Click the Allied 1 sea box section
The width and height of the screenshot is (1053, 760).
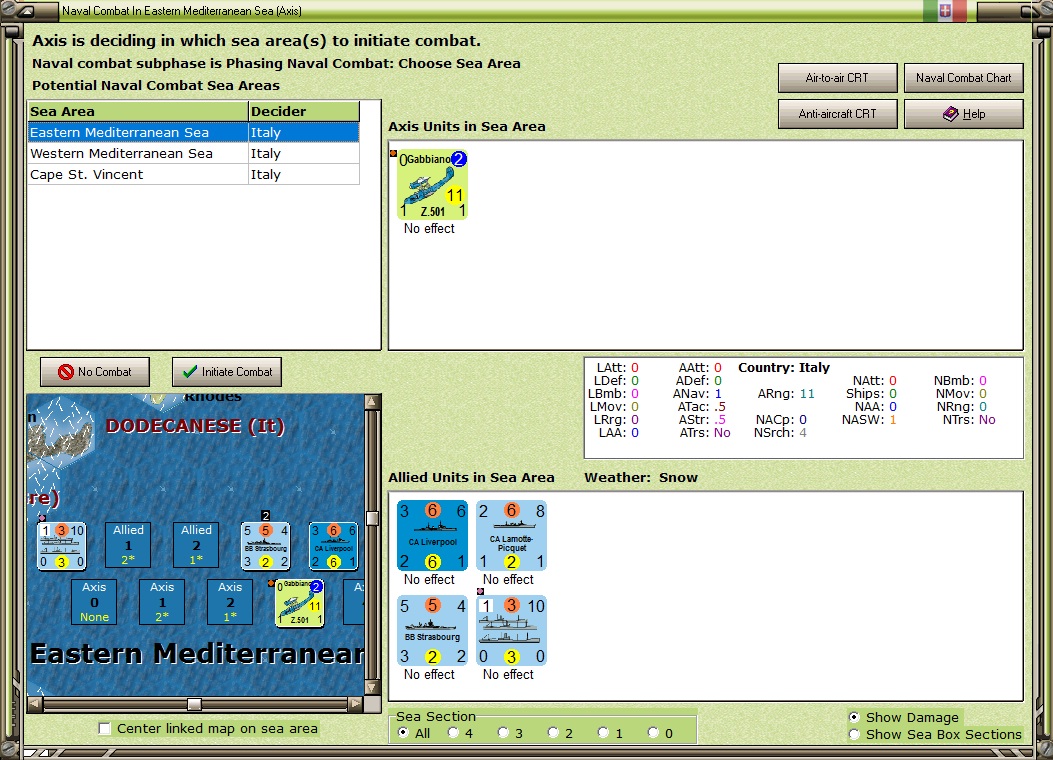click(x=128, y=545)
